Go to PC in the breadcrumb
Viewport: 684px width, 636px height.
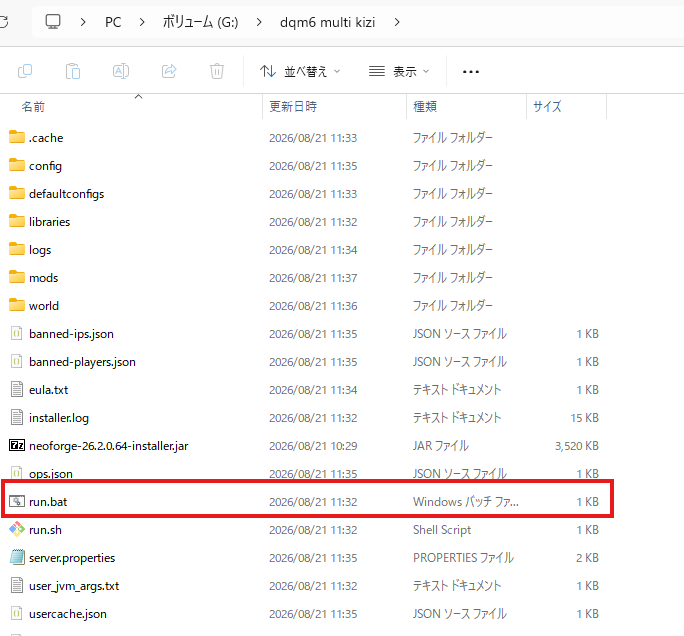(x=113, y=22)
